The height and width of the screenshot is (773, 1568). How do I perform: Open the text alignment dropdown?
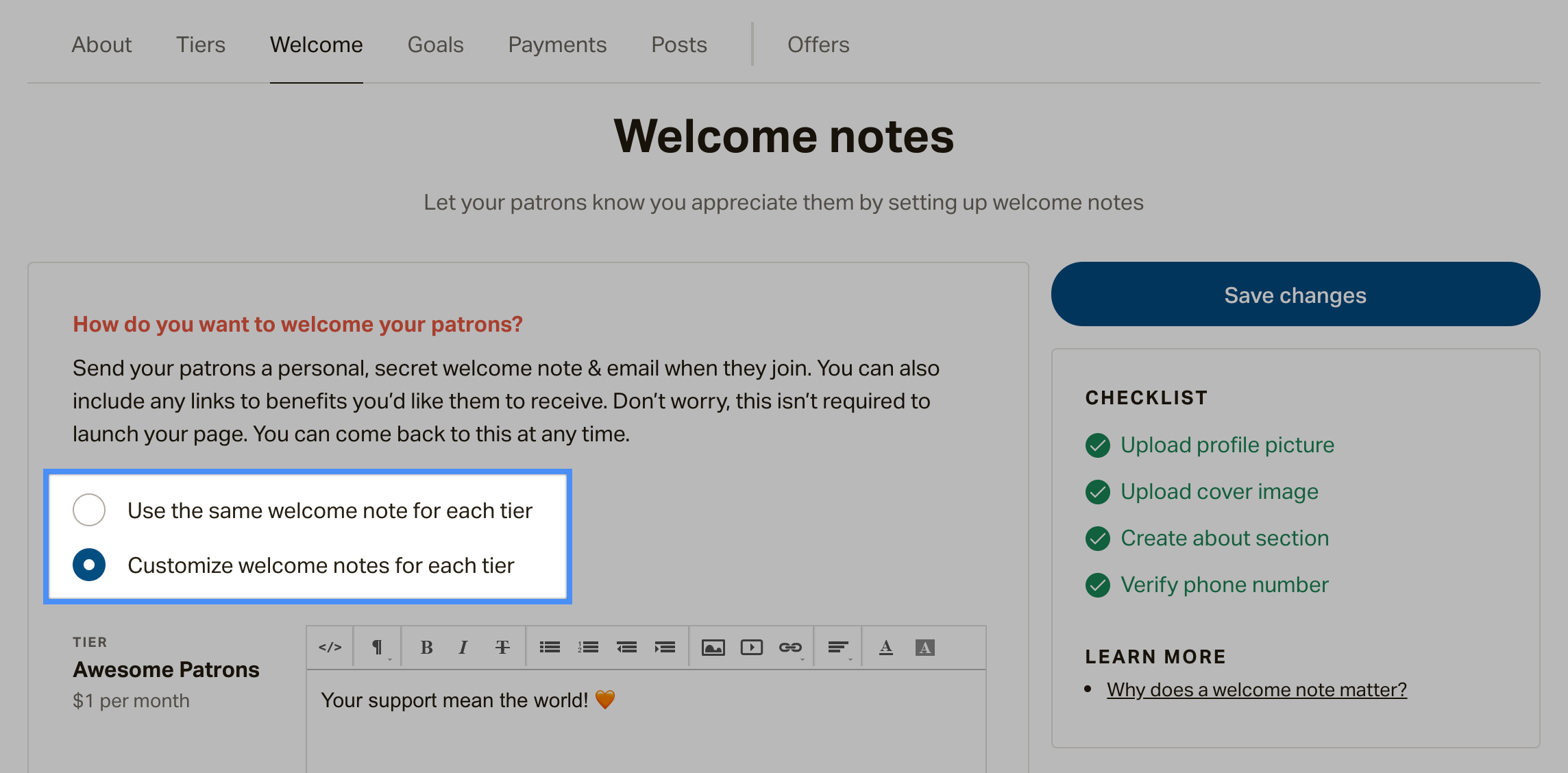click(x=838, y=647)
